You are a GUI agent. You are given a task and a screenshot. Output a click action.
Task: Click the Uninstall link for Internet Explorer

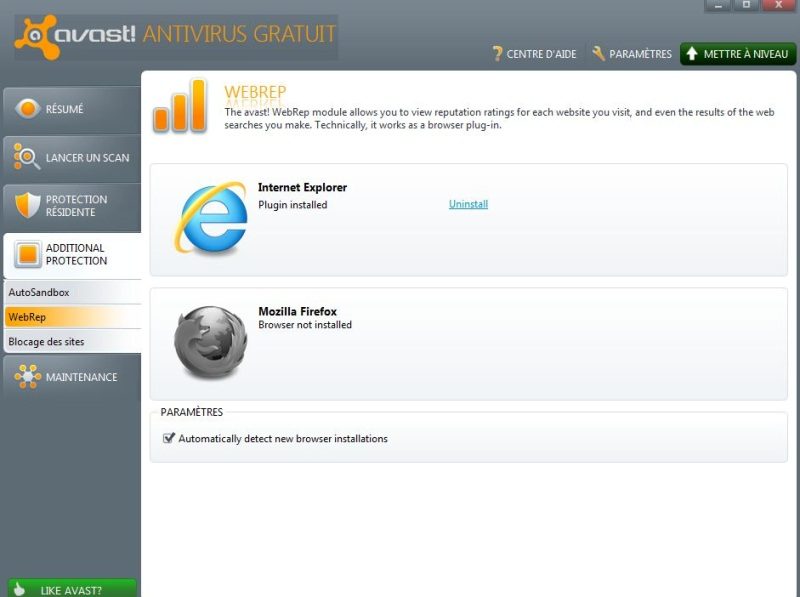(468, 204)
